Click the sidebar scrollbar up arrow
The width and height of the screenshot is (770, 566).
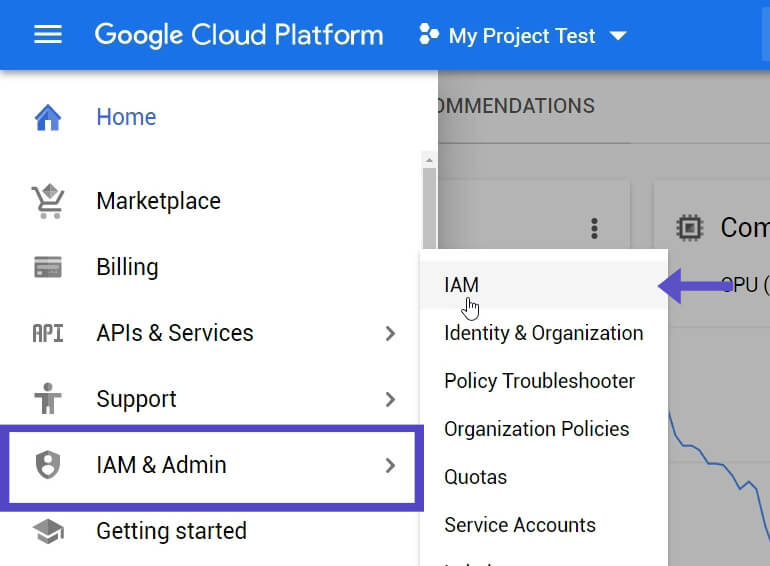[429, 160]
